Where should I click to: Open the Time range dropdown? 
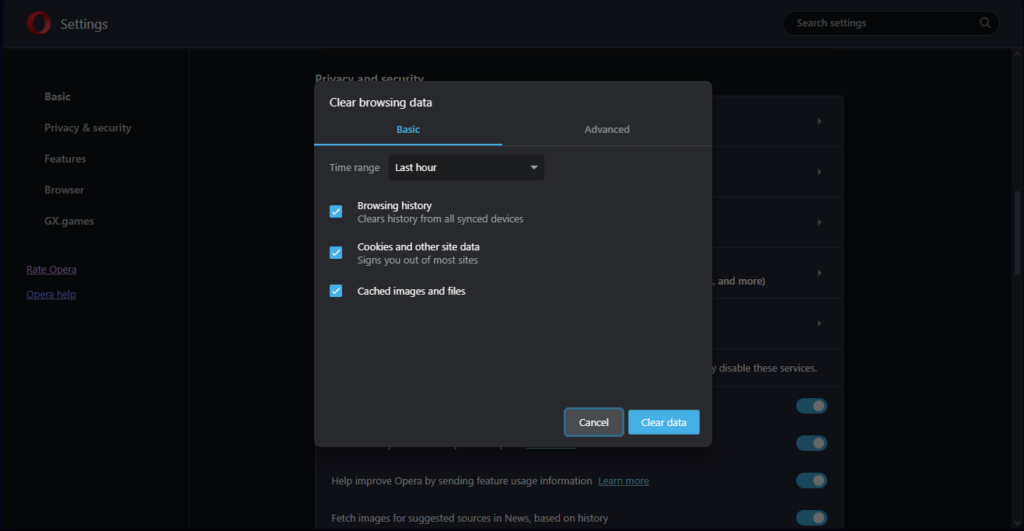point(466,167)
